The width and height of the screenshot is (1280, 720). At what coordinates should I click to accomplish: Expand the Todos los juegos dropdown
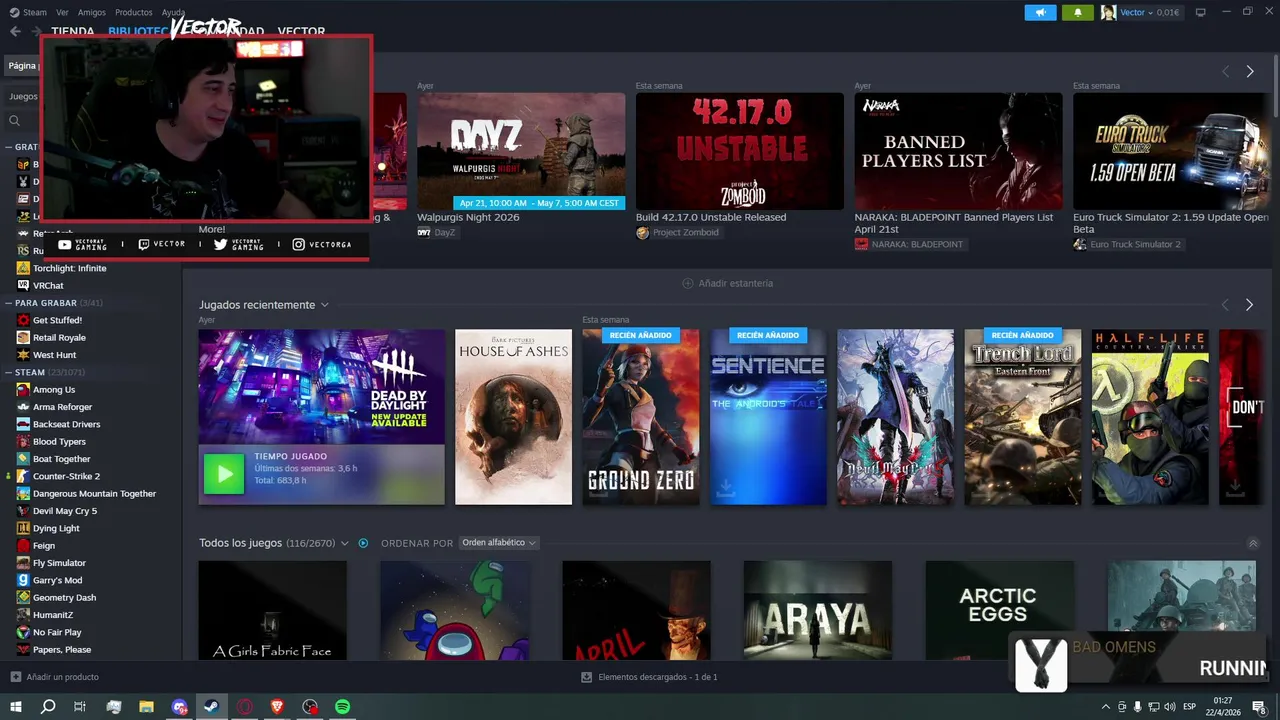coord(344,543)
